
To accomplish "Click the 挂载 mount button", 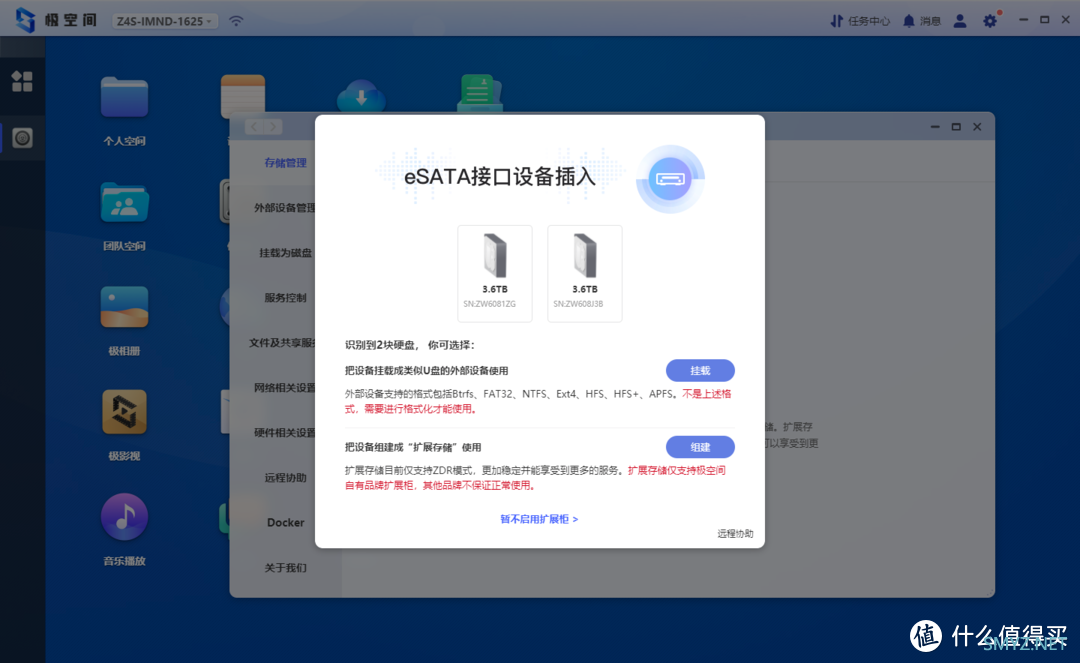I will tap(700, 370).
